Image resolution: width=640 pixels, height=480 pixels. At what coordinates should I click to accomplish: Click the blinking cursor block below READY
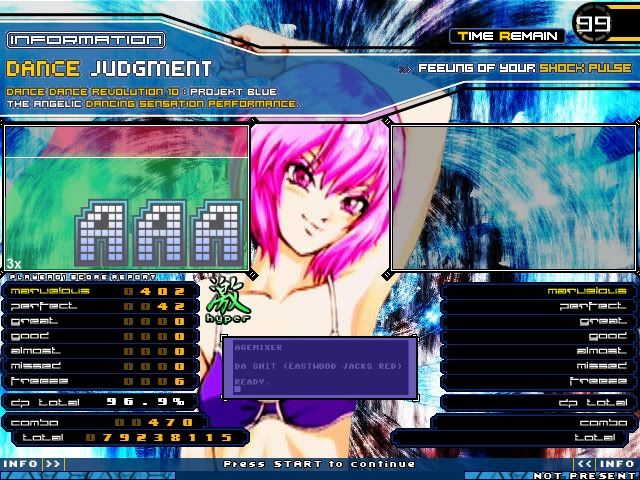point(238,389)
